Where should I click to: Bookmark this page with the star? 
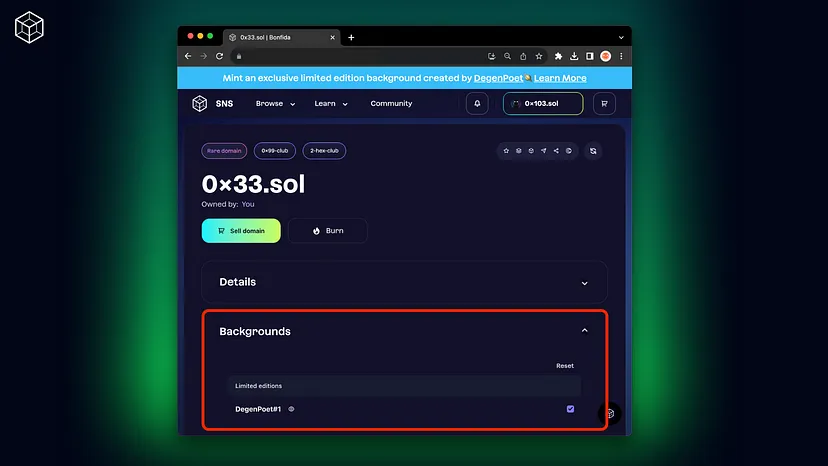coord(539,56)
